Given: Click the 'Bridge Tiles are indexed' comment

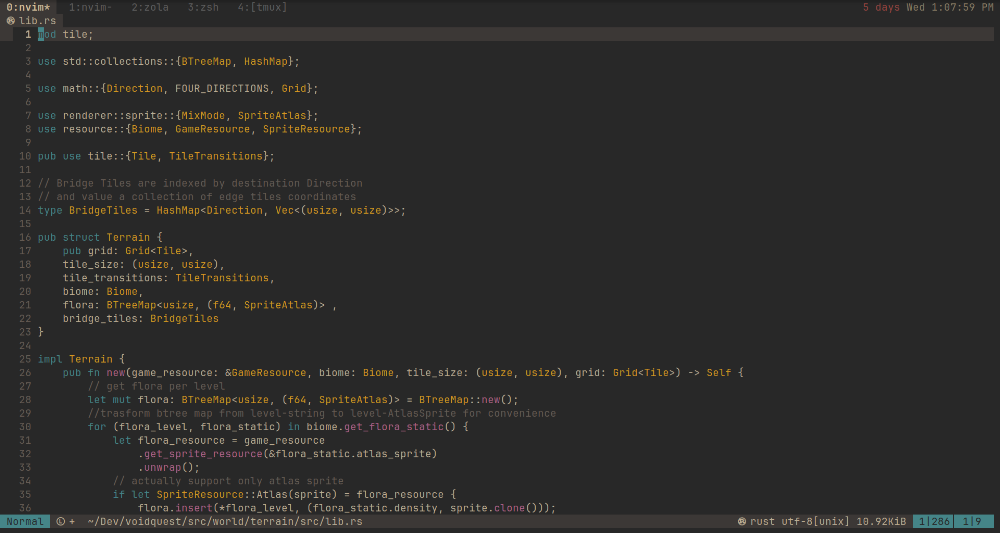Looking at the screenshot, I should pos(200,183).
